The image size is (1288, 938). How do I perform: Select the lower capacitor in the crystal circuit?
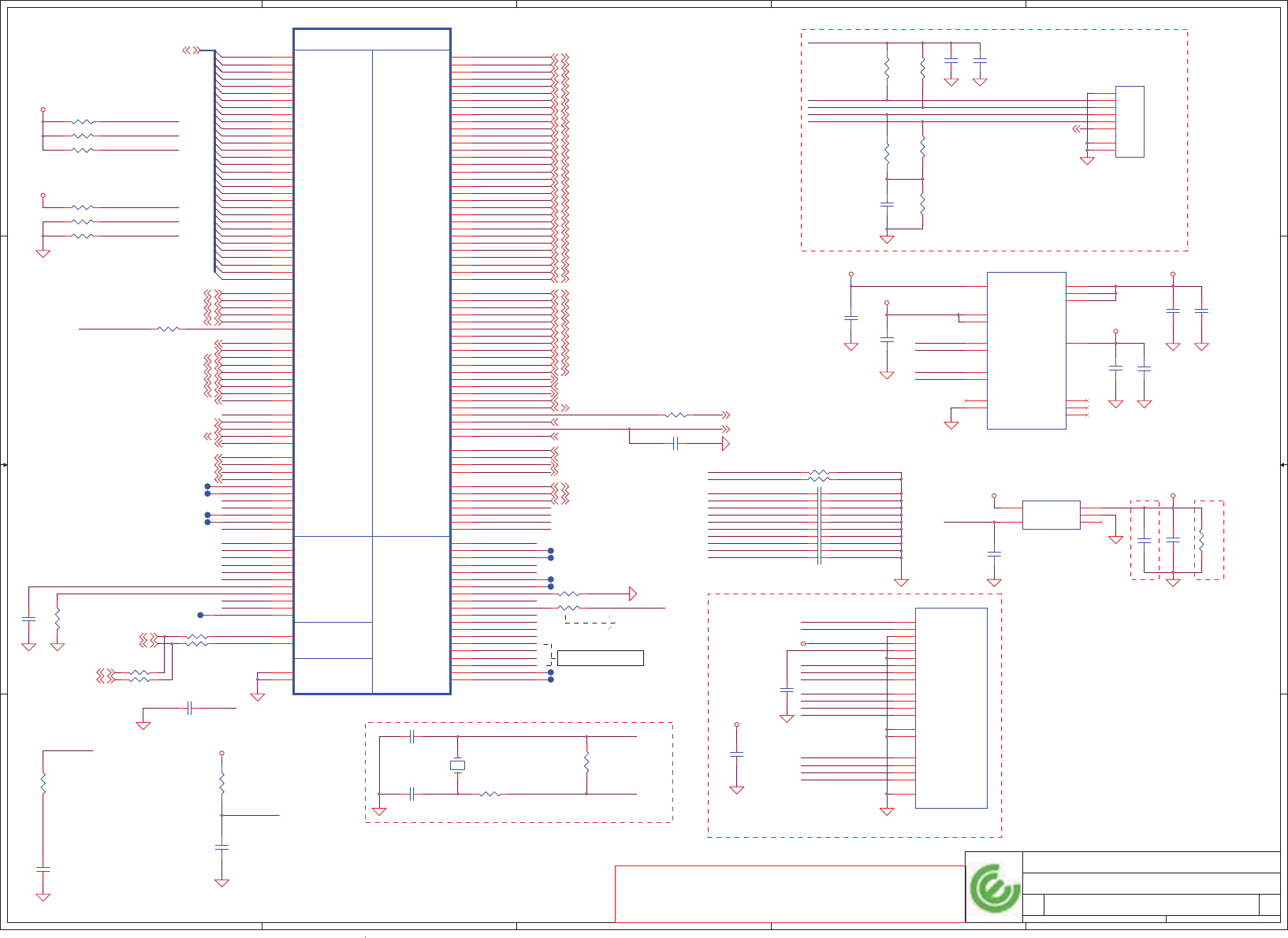tap(411, 794)
